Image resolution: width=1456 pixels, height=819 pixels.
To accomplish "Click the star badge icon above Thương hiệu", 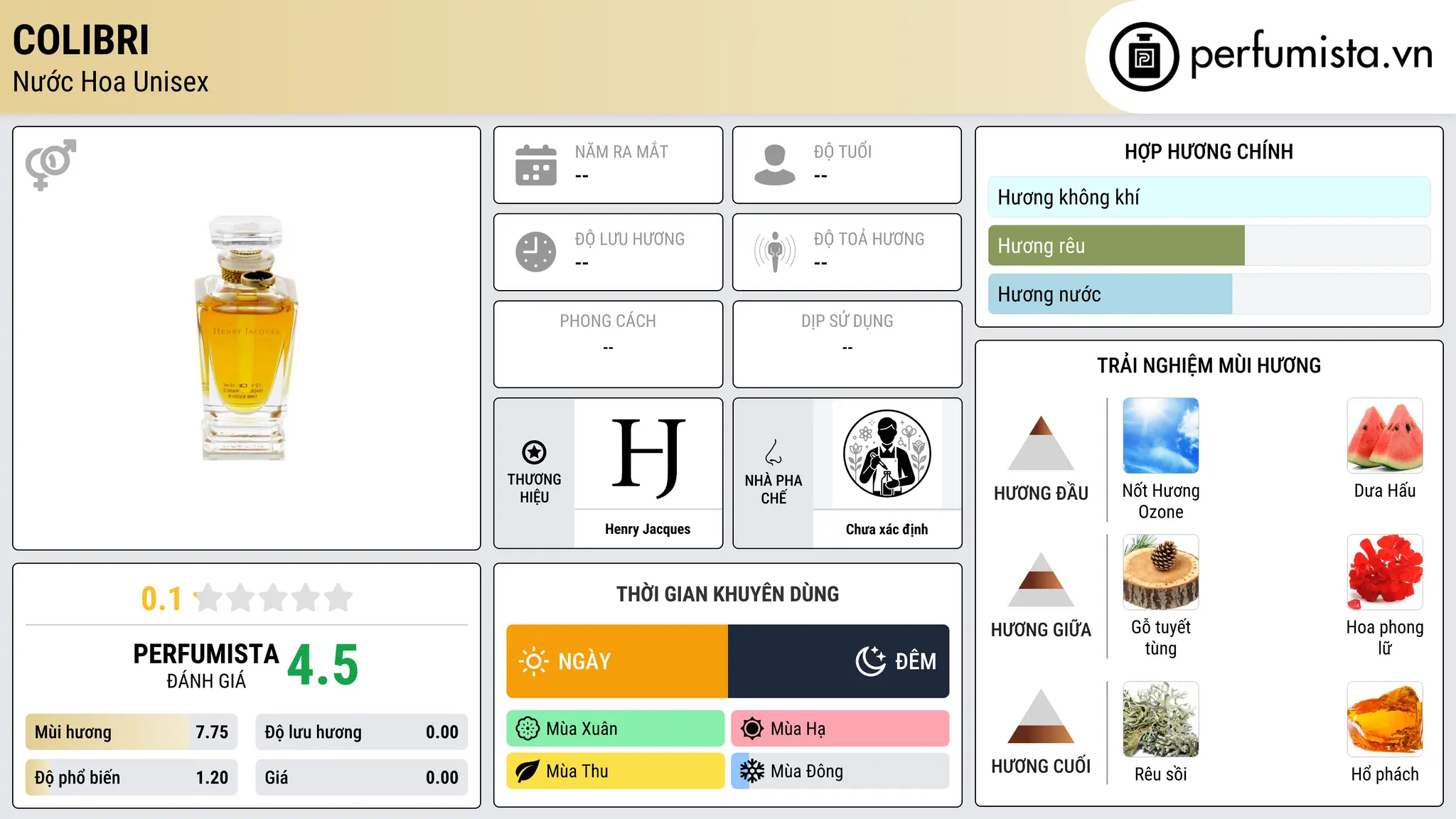I will click(534, 451).
